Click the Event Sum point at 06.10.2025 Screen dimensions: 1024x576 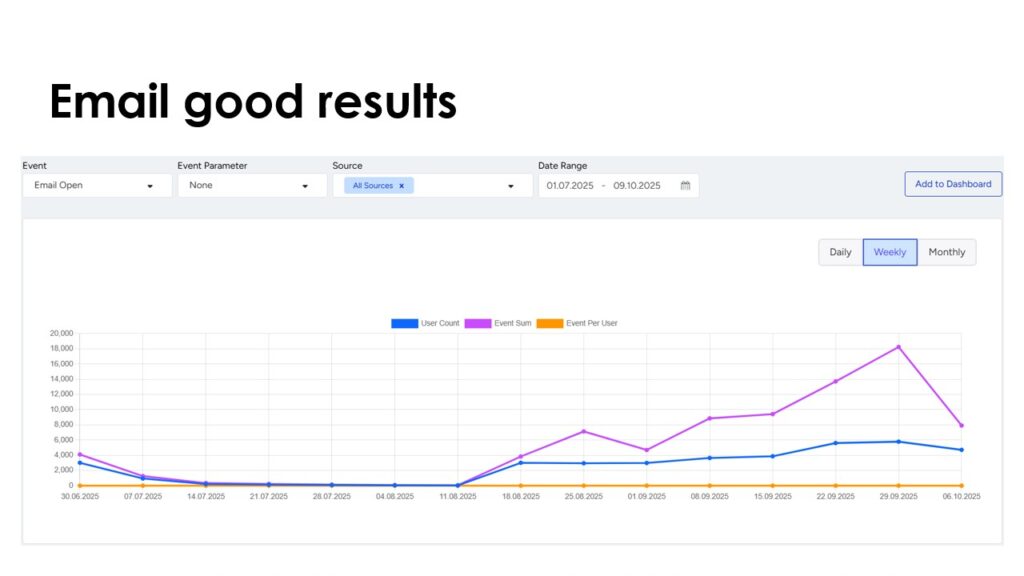(961, 425)
